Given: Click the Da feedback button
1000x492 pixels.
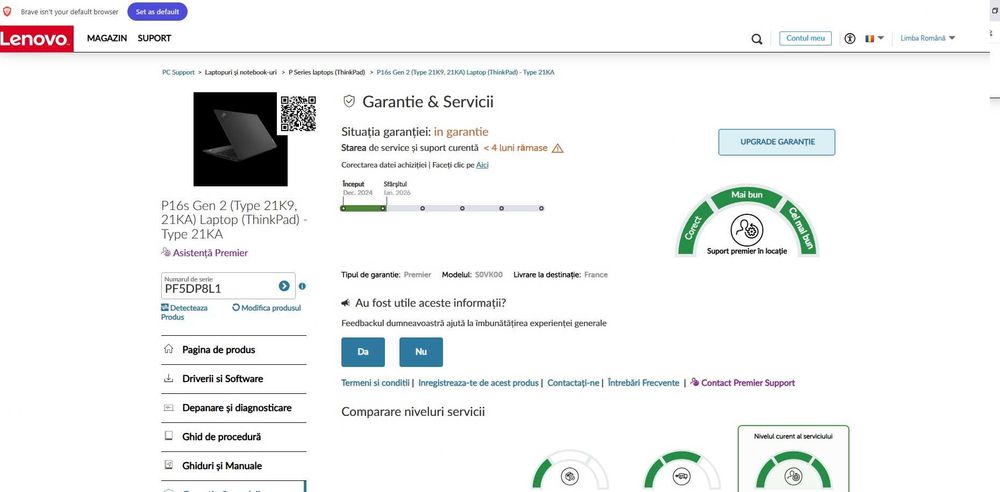Looking at the screenshot, I should tap(363, 352).
